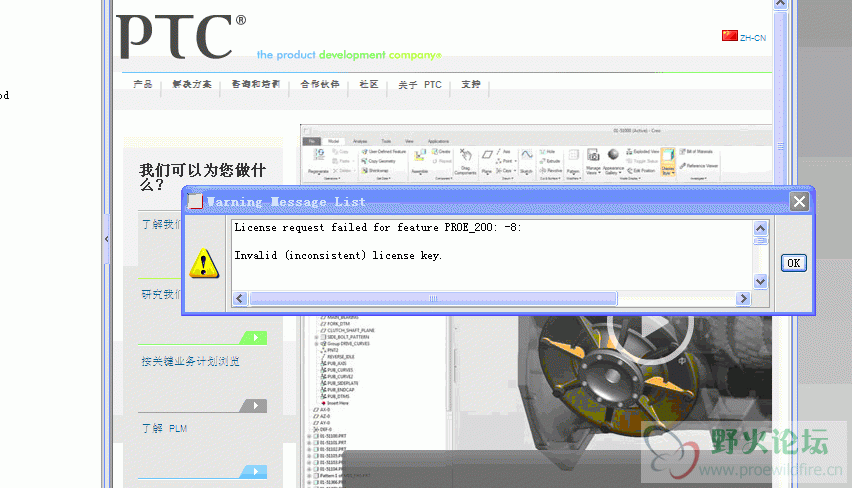
Task: Select the File tab in the Creo ribbon
Action: [x=312, y=141]
